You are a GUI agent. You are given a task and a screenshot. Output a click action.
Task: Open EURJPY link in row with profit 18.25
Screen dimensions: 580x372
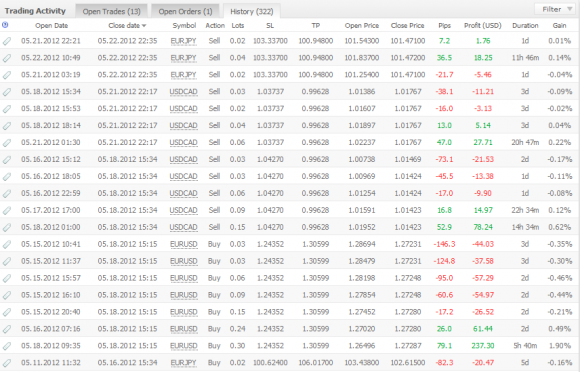click(183, 58)
